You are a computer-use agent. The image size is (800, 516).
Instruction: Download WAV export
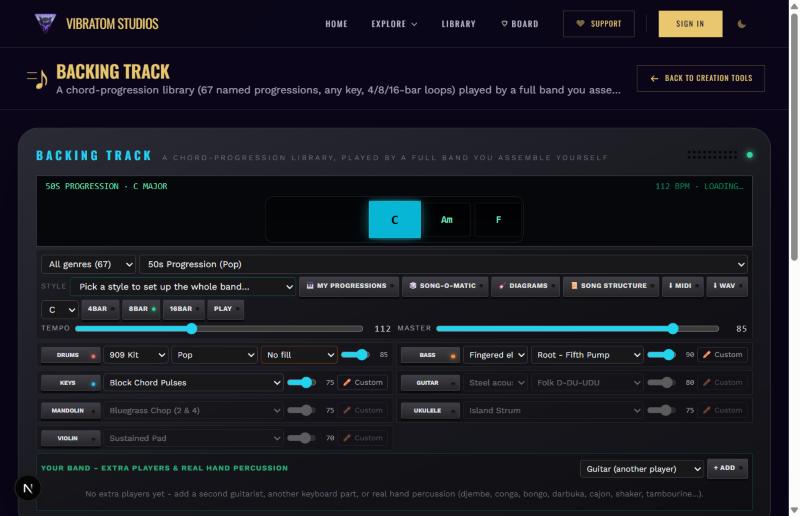click(x=727, y=286)
